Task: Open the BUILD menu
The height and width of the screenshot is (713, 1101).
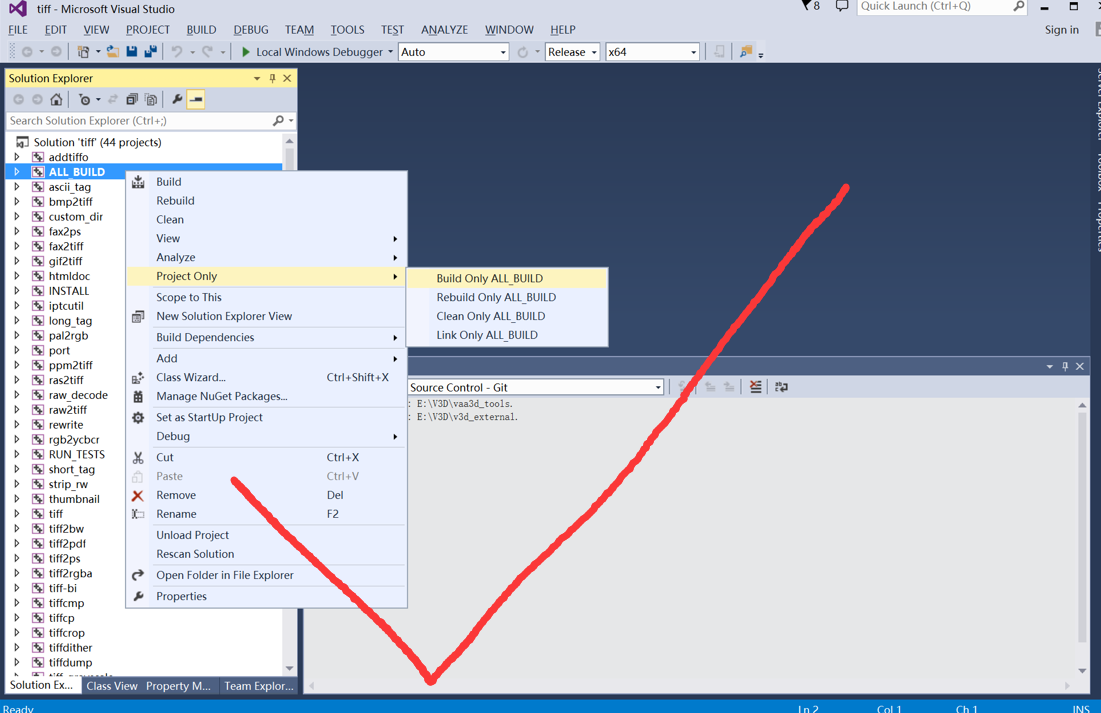Action: 201,30
